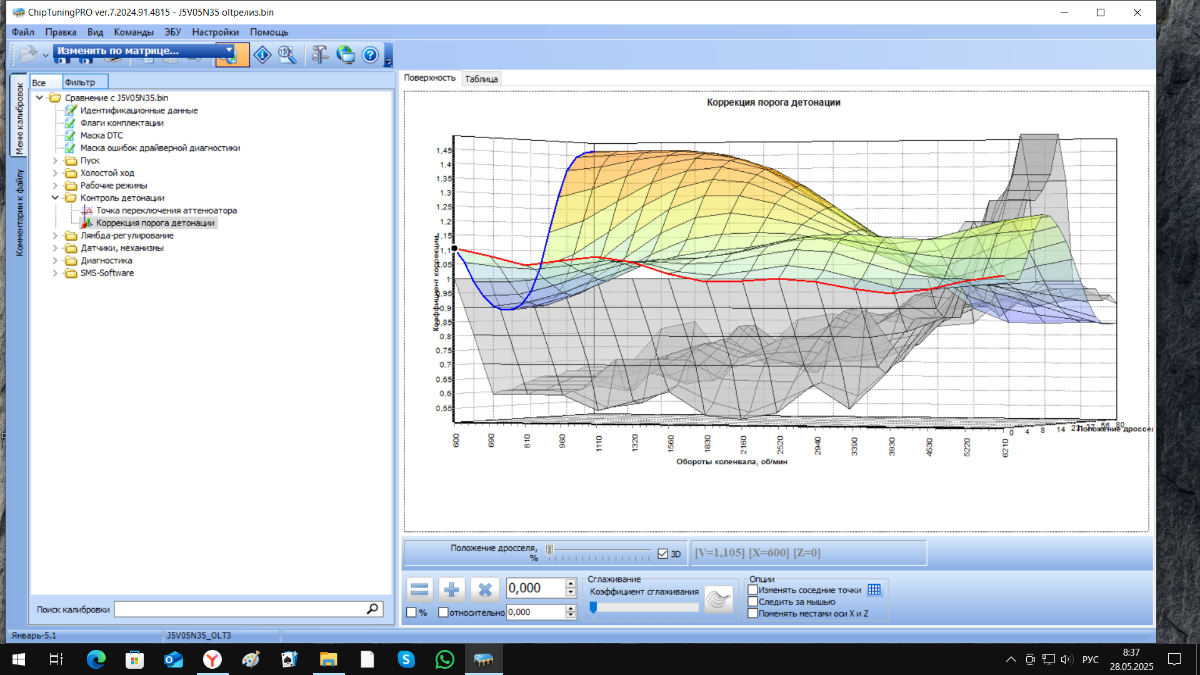Click the blue info diamond toolbar icon
This screenshot has height=675, width=1200.
(262, 55)
